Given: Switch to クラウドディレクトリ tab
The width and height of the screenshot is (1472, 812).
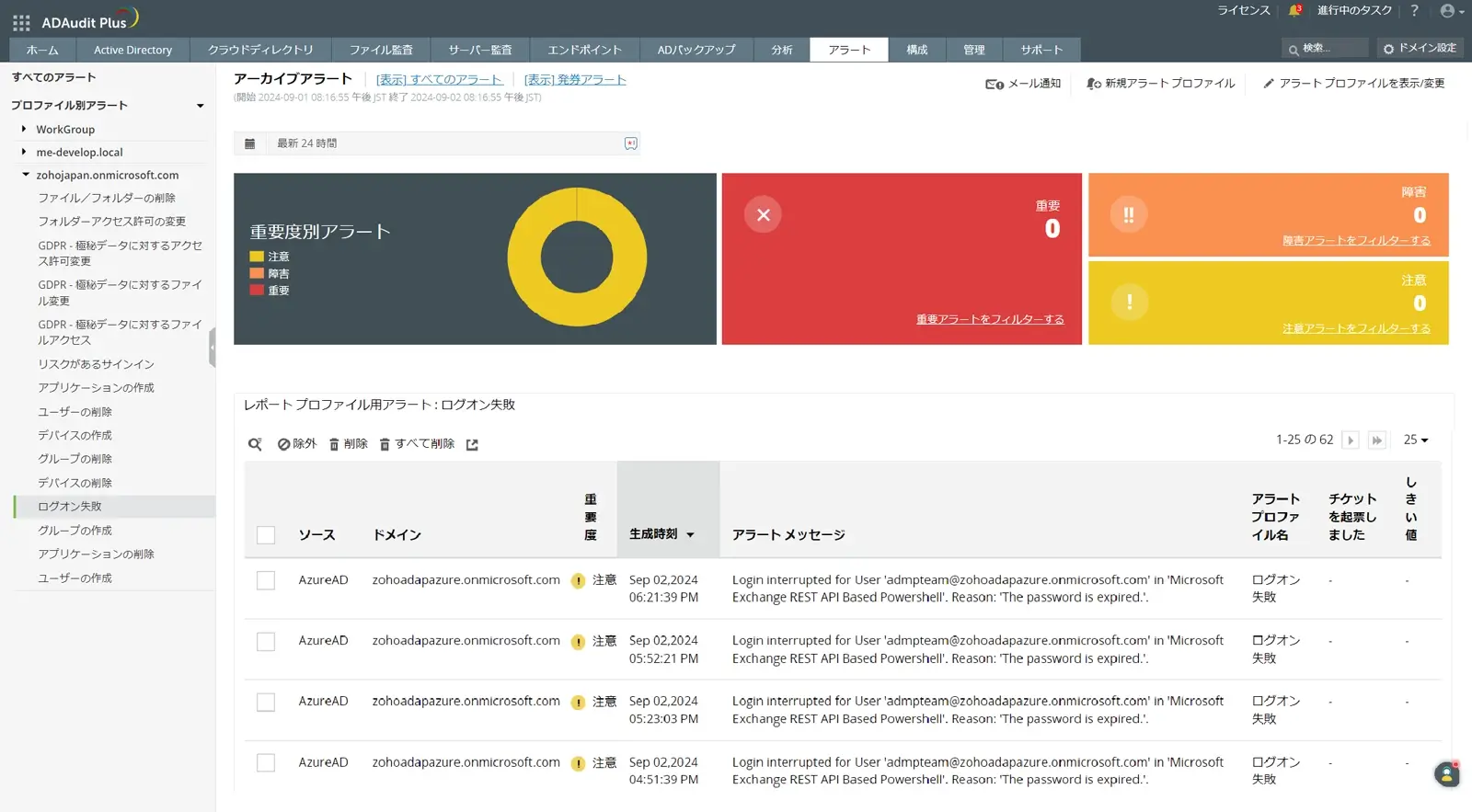Looking at the screenshot, I should (260, 50).
